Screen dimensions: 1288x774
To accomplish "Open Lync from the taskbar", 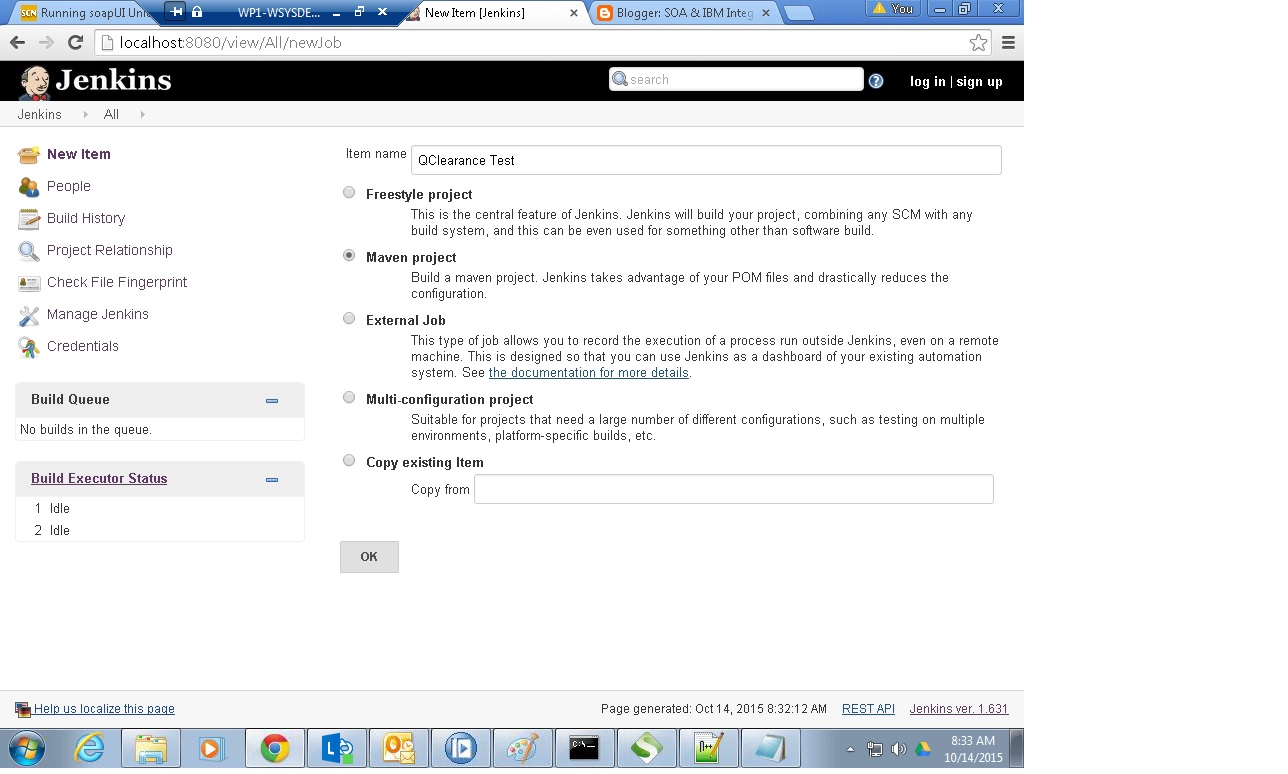I will 337,748.
